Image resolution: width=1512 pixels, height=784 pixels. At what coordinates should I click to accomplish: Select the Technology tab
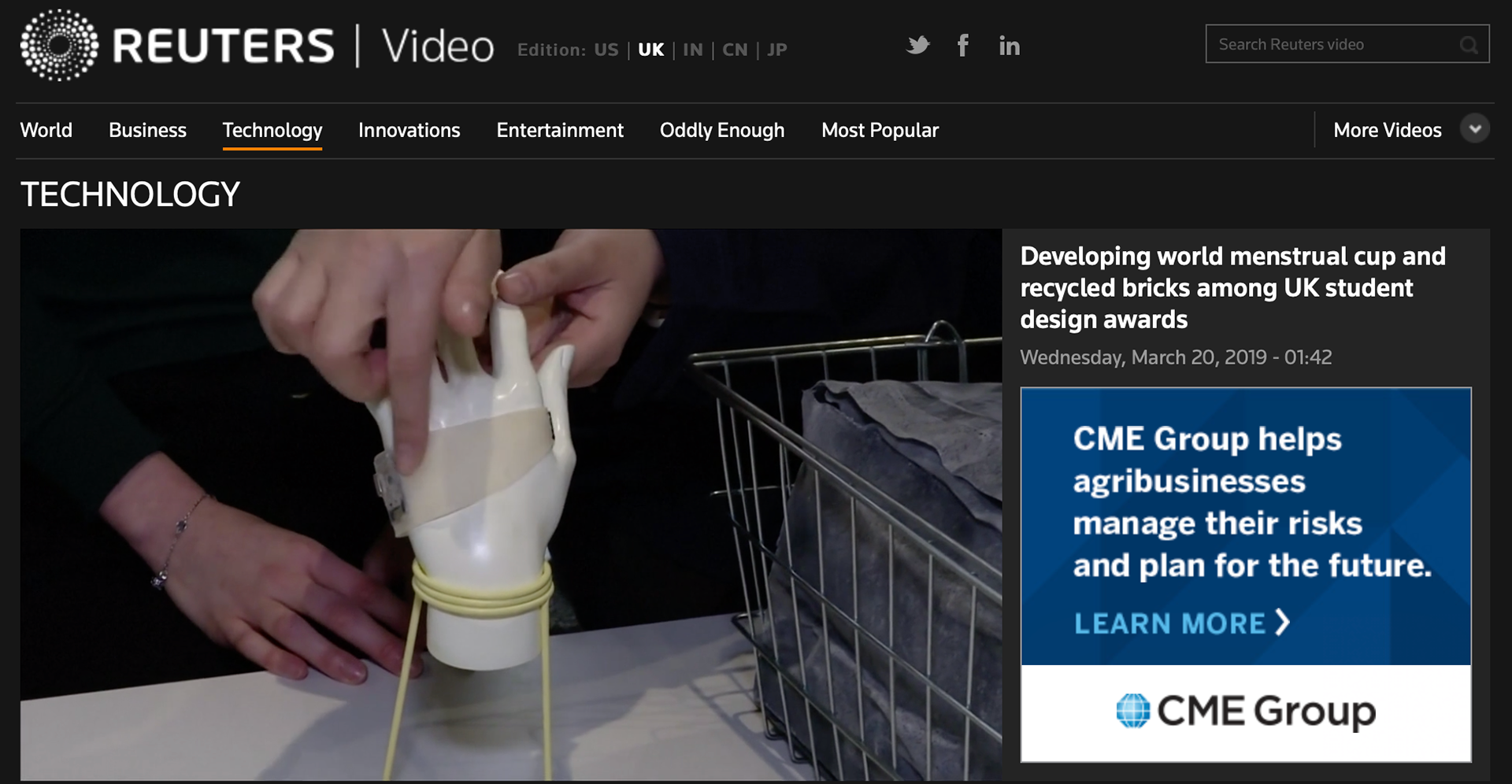pyautogui.click(x=272, y=131)
